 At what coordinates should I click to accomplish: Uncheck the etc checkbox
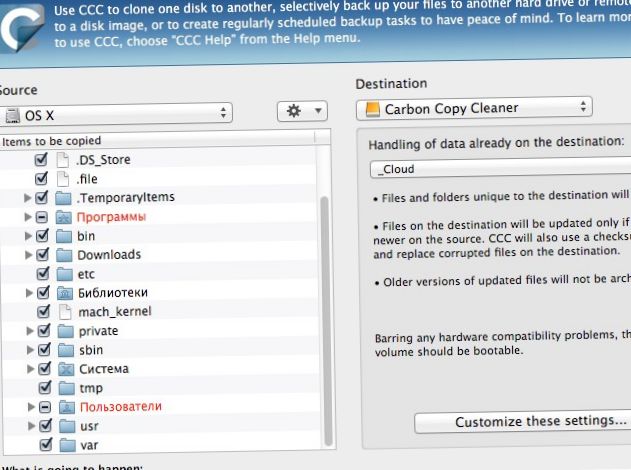point(43,274)
